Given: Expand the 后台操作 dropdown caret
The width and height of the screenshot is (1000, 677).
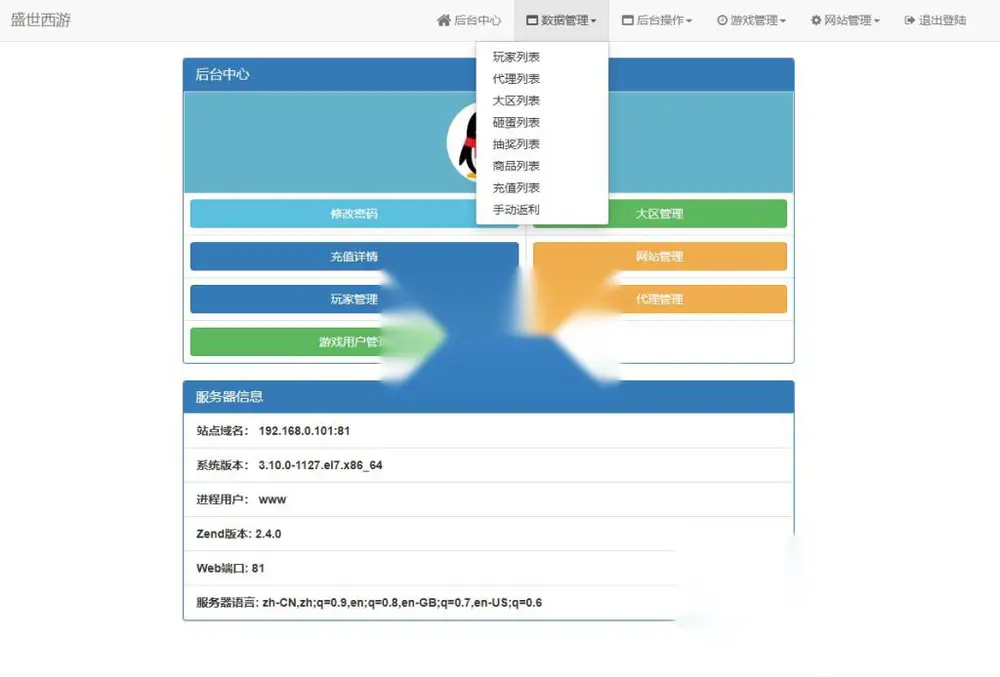Looking at the screenshot, I should coord(689,21).
